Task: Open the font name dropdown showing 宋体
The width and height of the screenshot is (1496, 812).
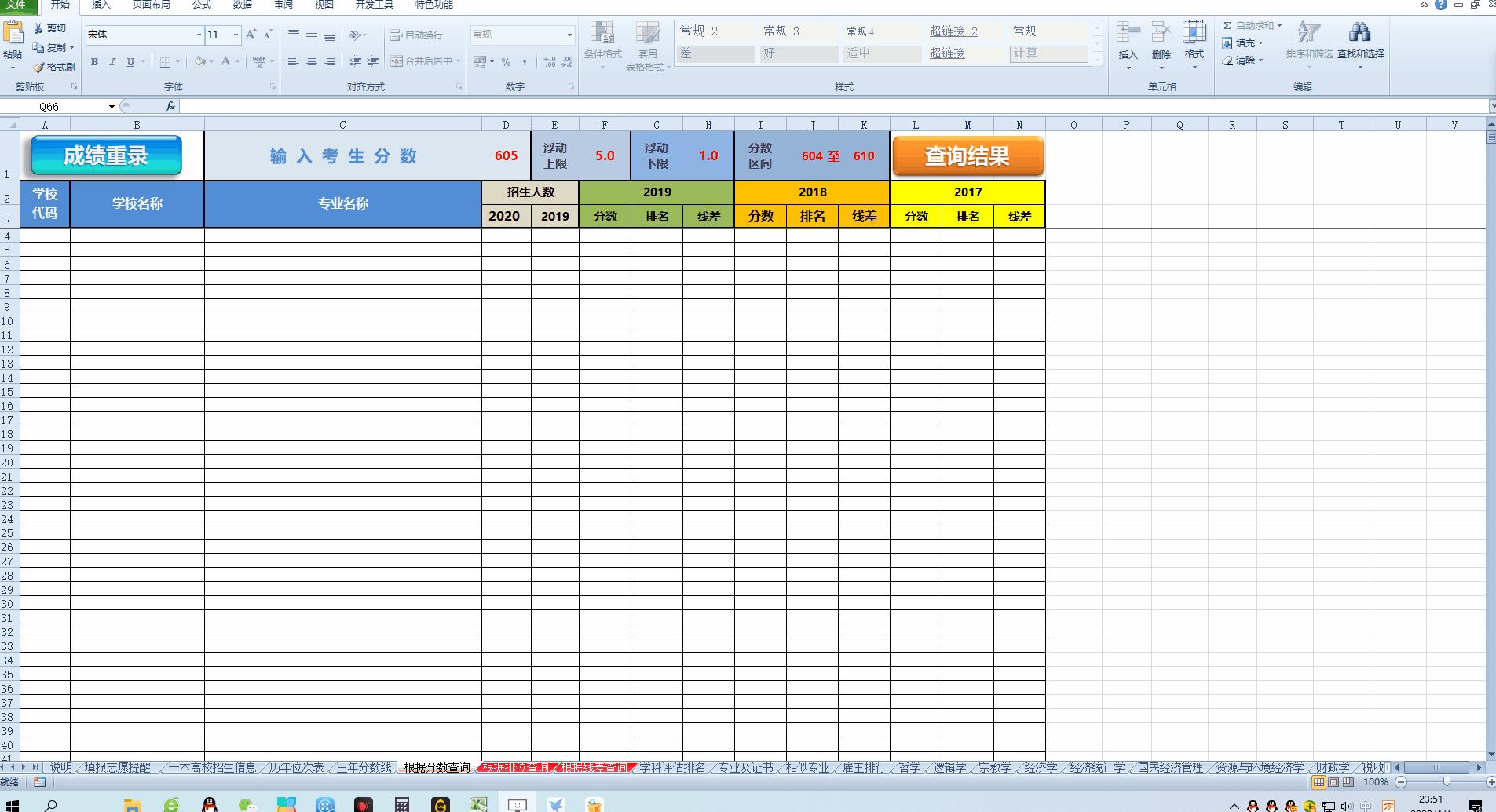Action: tap(199, 35)
